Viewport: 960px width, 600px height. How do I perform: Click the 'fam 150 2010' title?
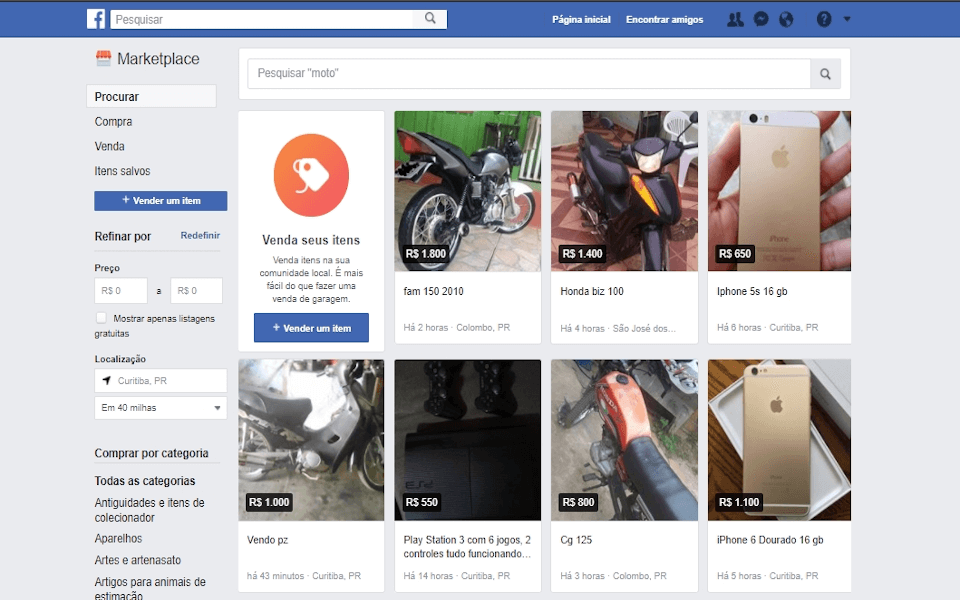pyautogui.click(x=433, y=291)
